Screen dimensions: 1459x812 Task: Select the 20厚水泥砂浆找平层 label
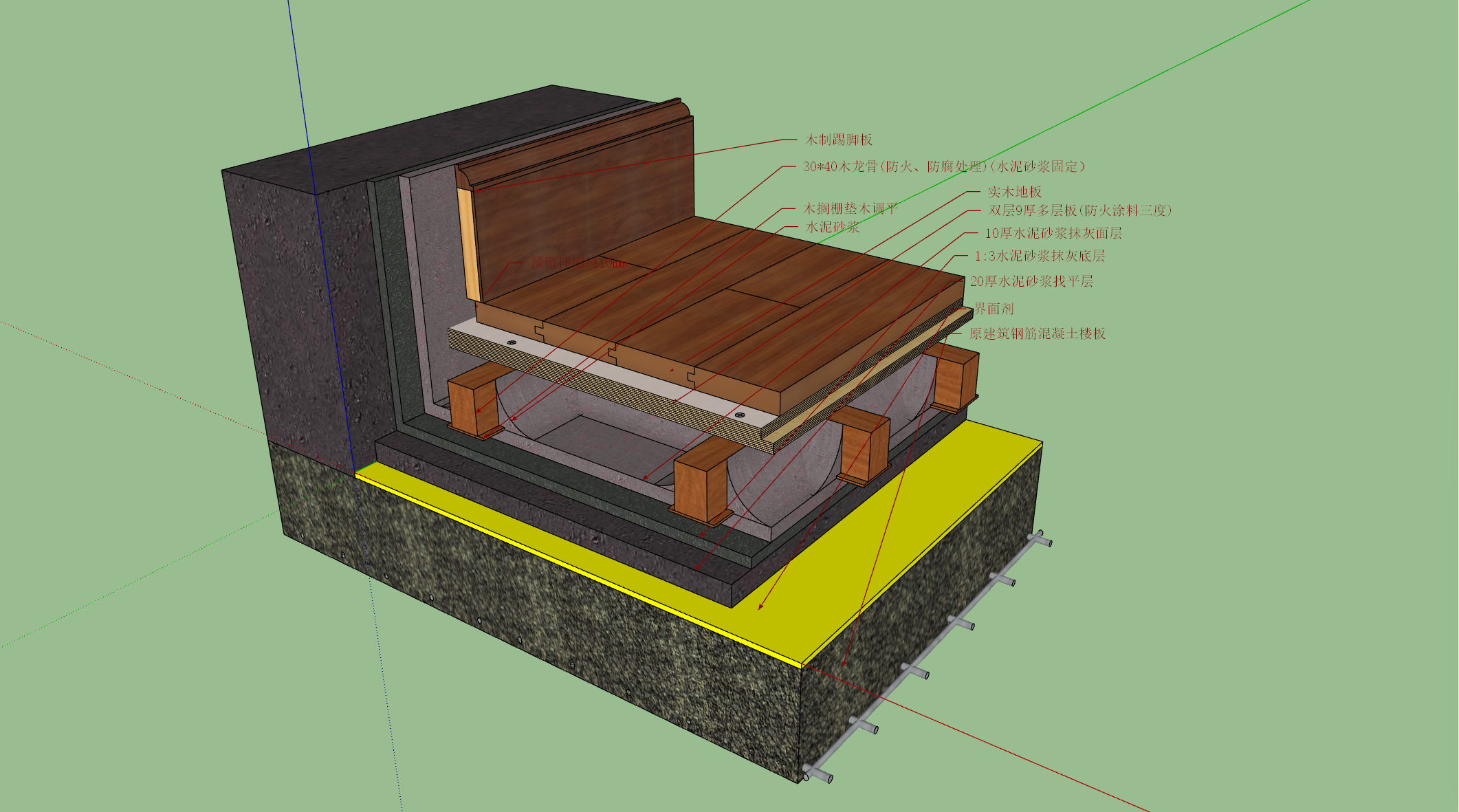click(x=1031, y=281)
